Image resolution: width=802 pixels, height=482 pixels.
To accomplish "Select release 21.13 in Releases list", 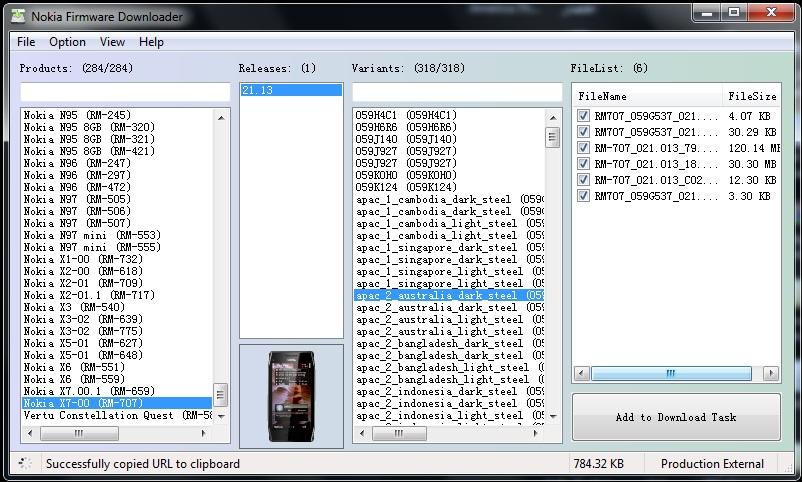I will point(291,90).
